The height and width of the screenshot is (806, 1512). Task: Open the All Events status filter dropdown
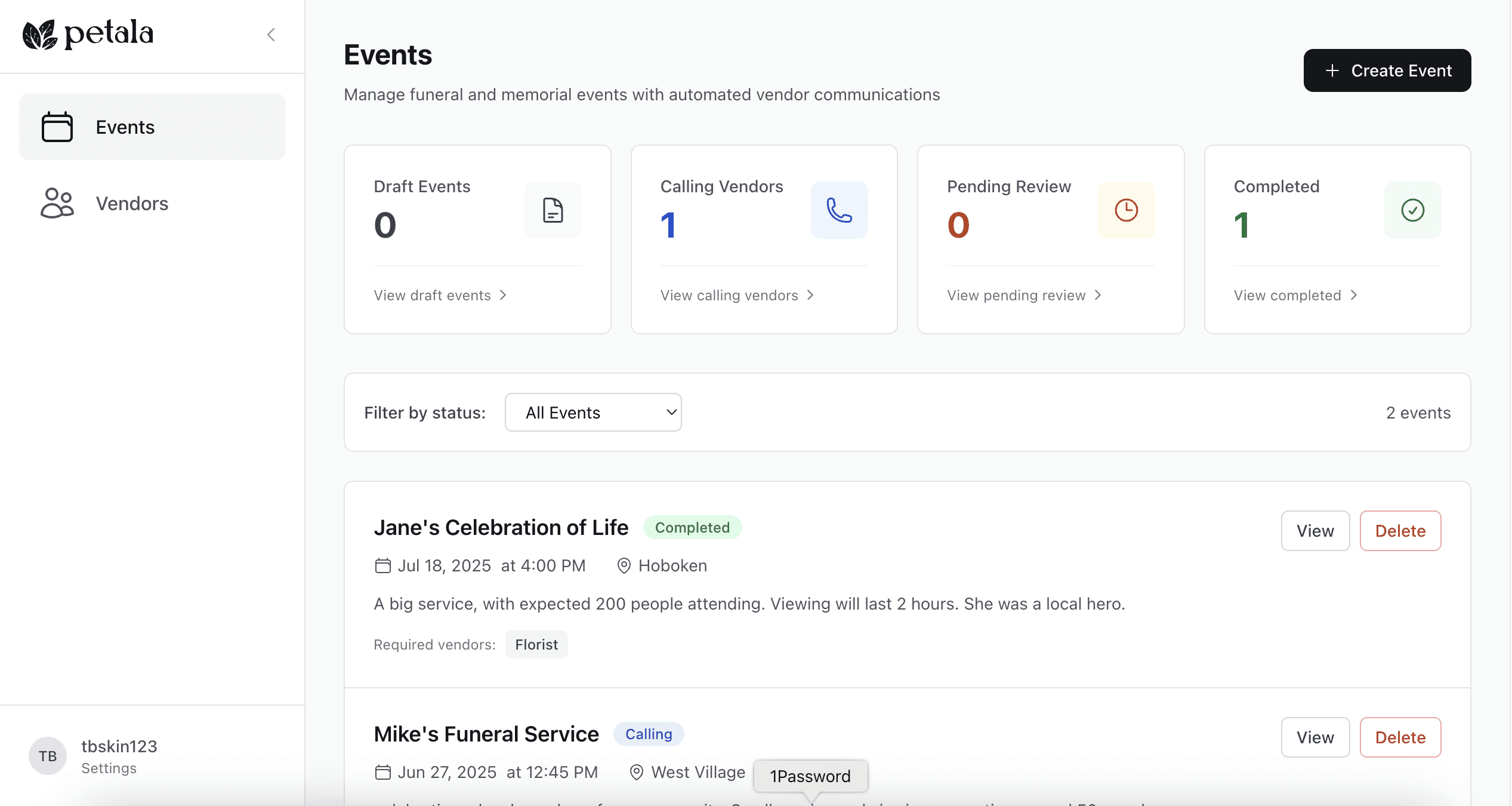point(593,412)
